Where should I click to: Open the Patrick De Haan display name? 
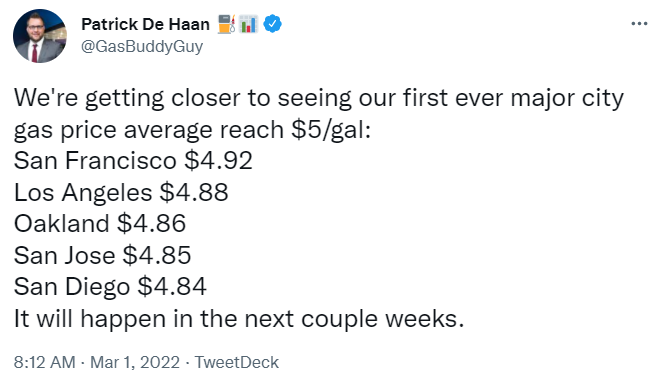[x=145, y=24]
